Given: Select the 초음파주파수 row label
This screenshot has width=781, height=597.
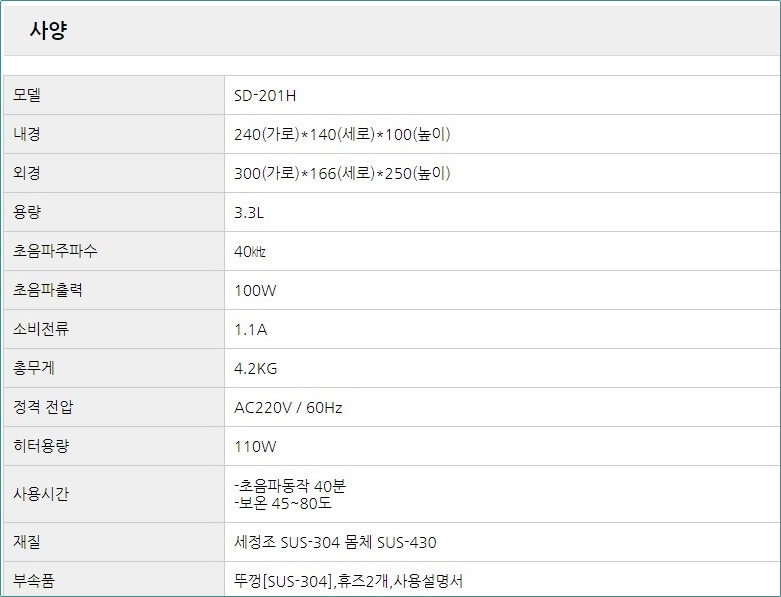Looking at the screenshot, I should click(x=55, y=251).
